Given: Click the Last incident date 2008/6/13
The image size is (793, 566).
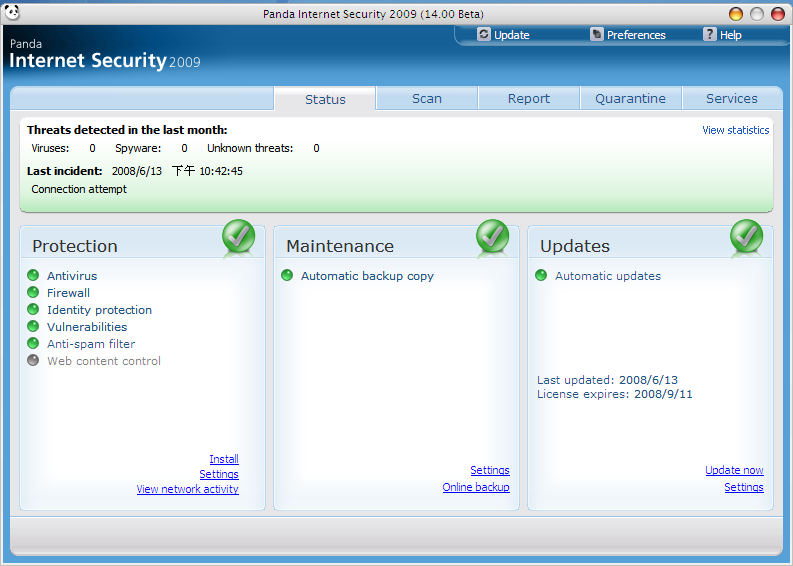Looking at the screenshot, I should click(137, 171).
